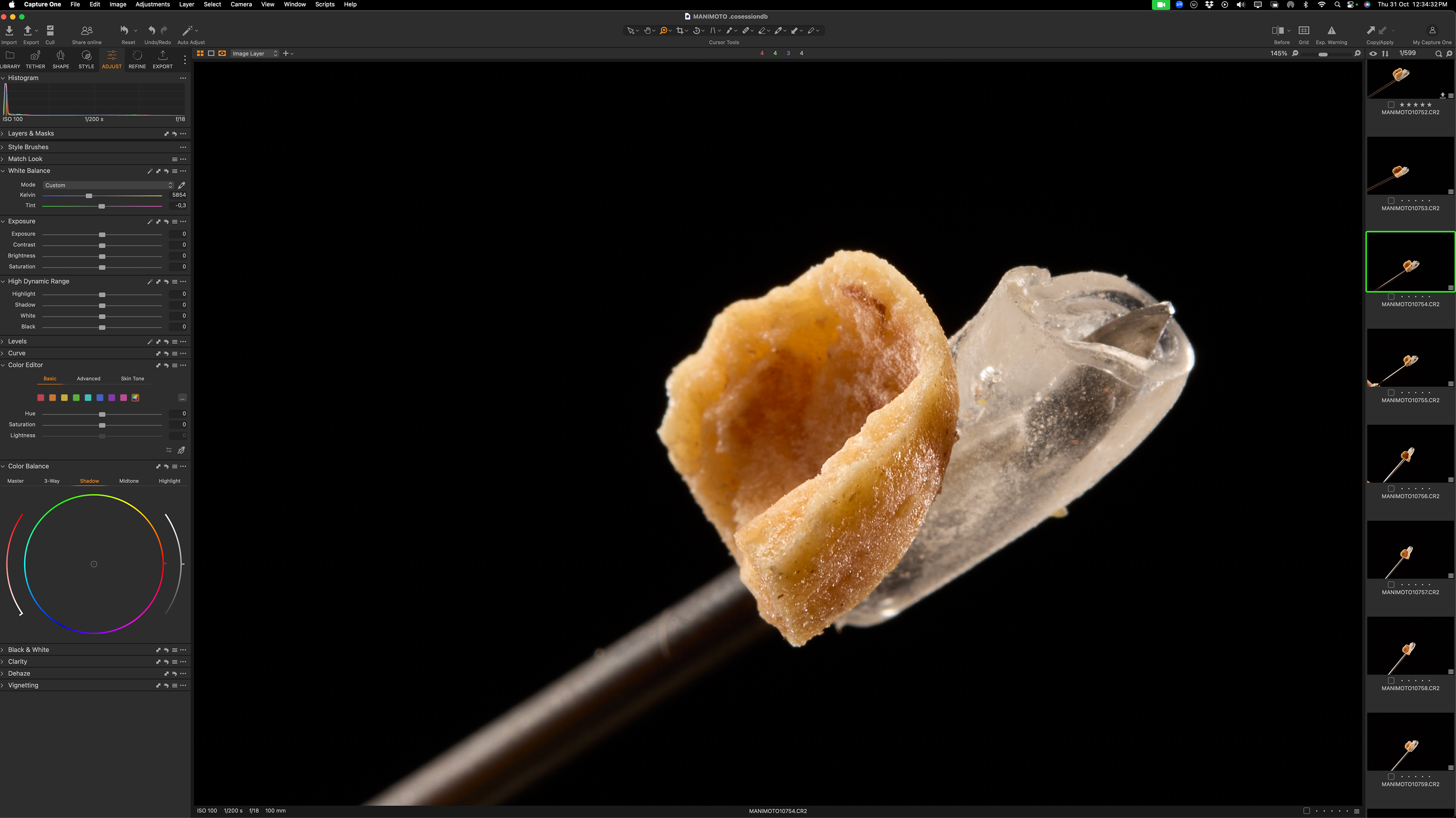Click the Export toolbar icon
The width and height of the screenshot is (1456, 818).
[27, 30]
